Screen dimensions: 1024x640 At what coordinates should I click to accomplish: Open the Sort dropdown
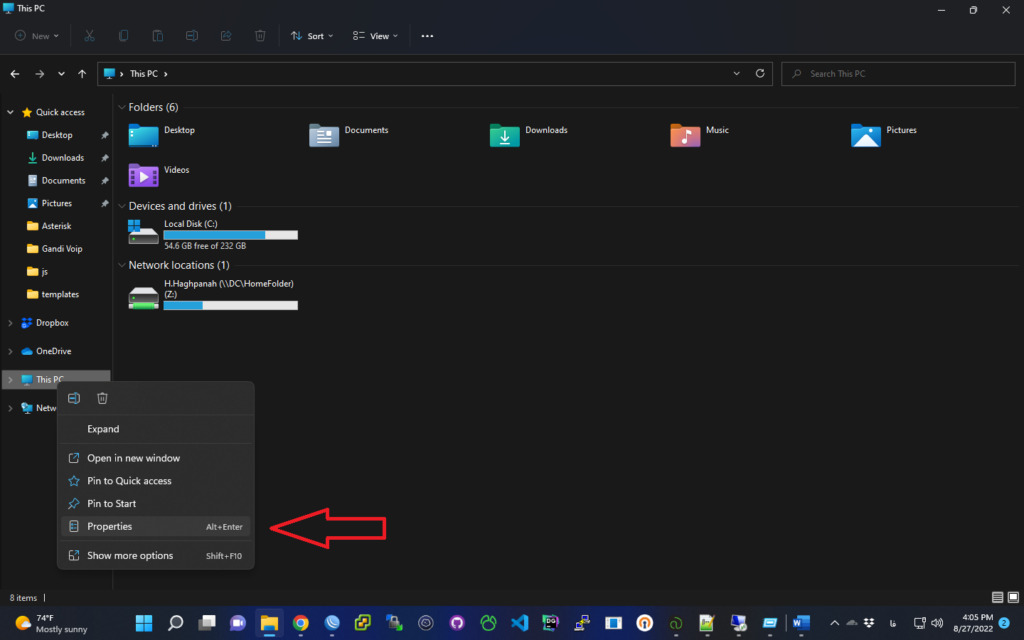click(x=312, y=36)
